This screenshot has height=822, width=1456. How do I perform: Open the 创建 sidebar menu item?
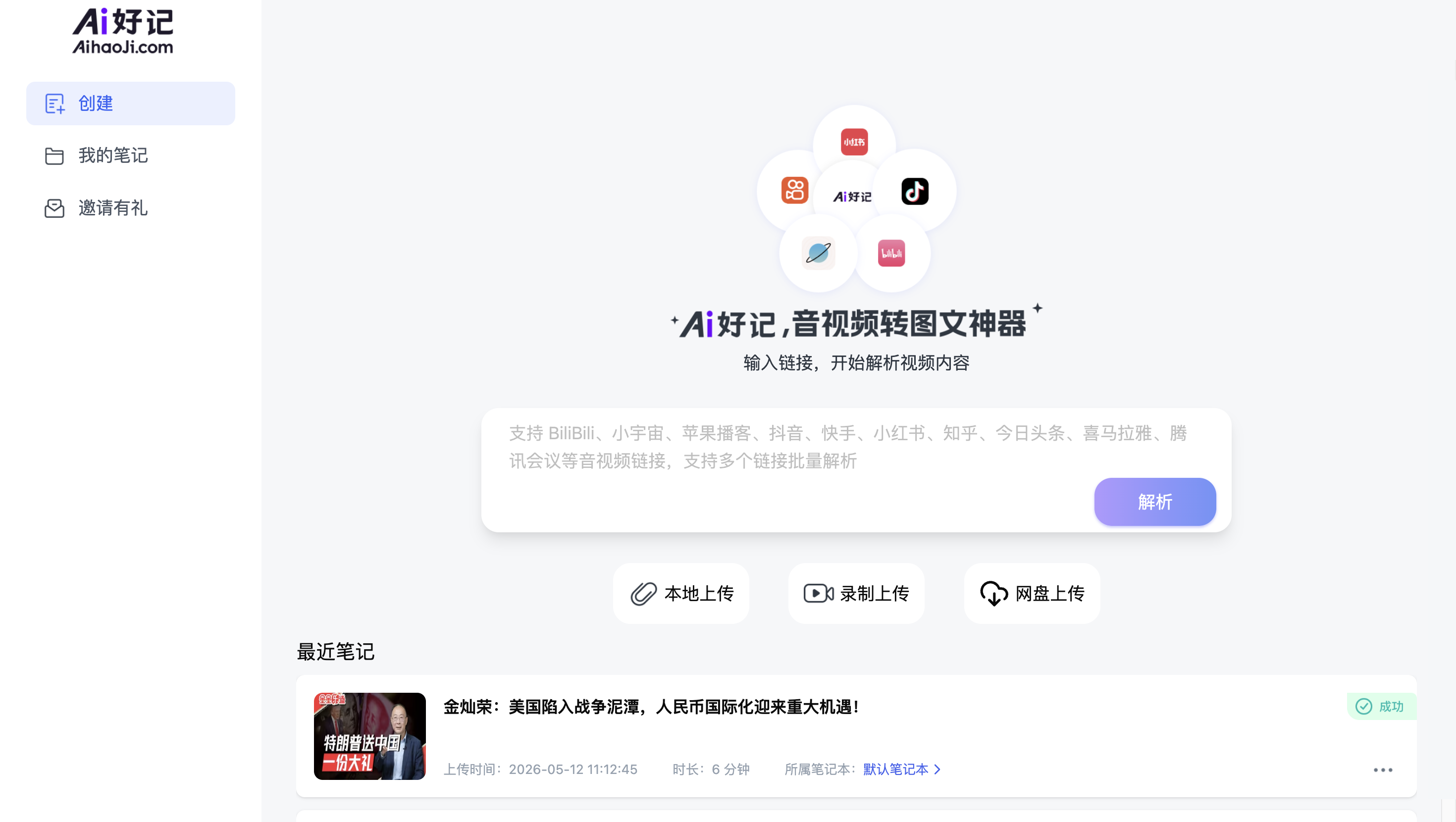point(131,103)
